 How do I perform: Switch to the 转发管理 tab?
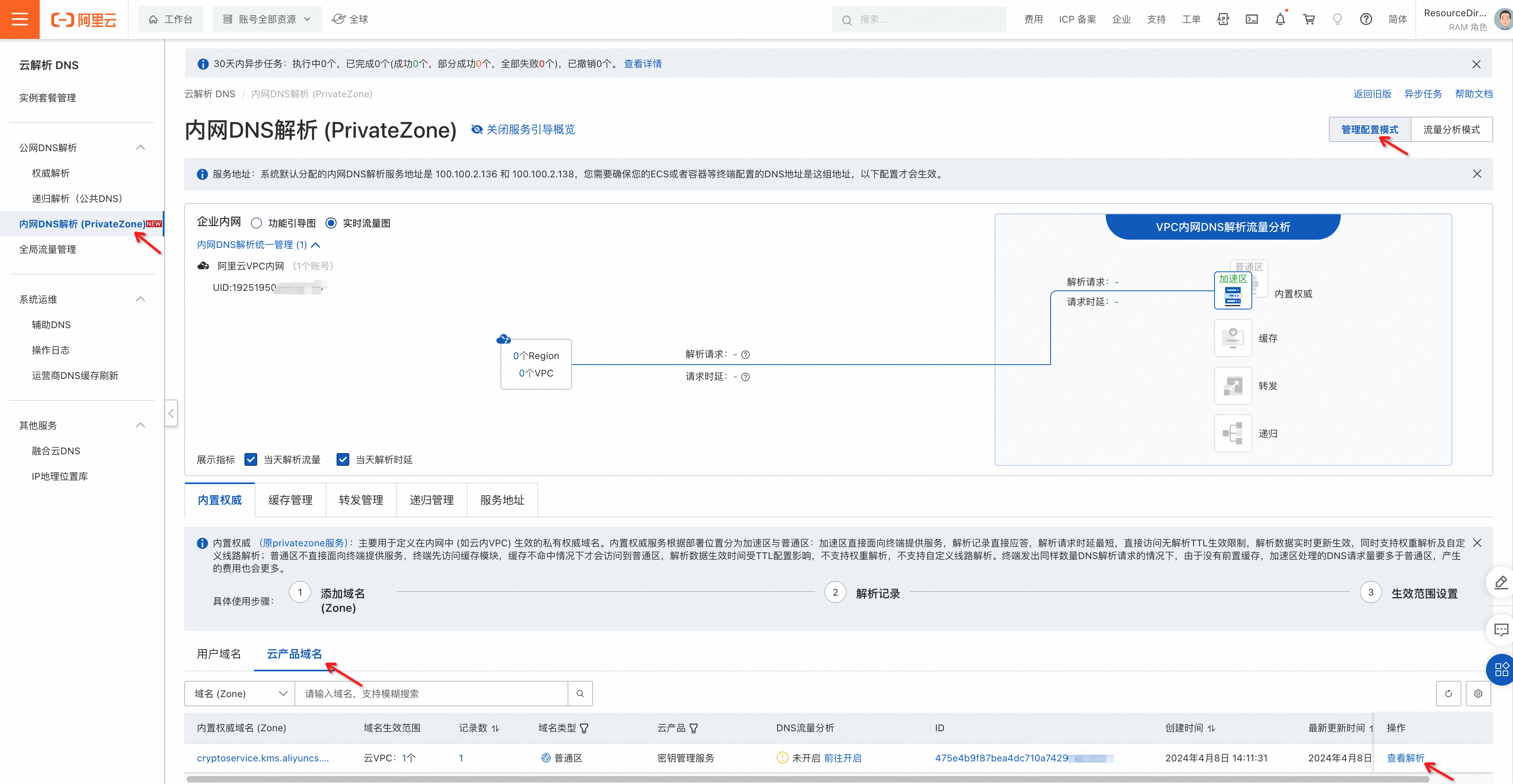[x=361, y=500]
